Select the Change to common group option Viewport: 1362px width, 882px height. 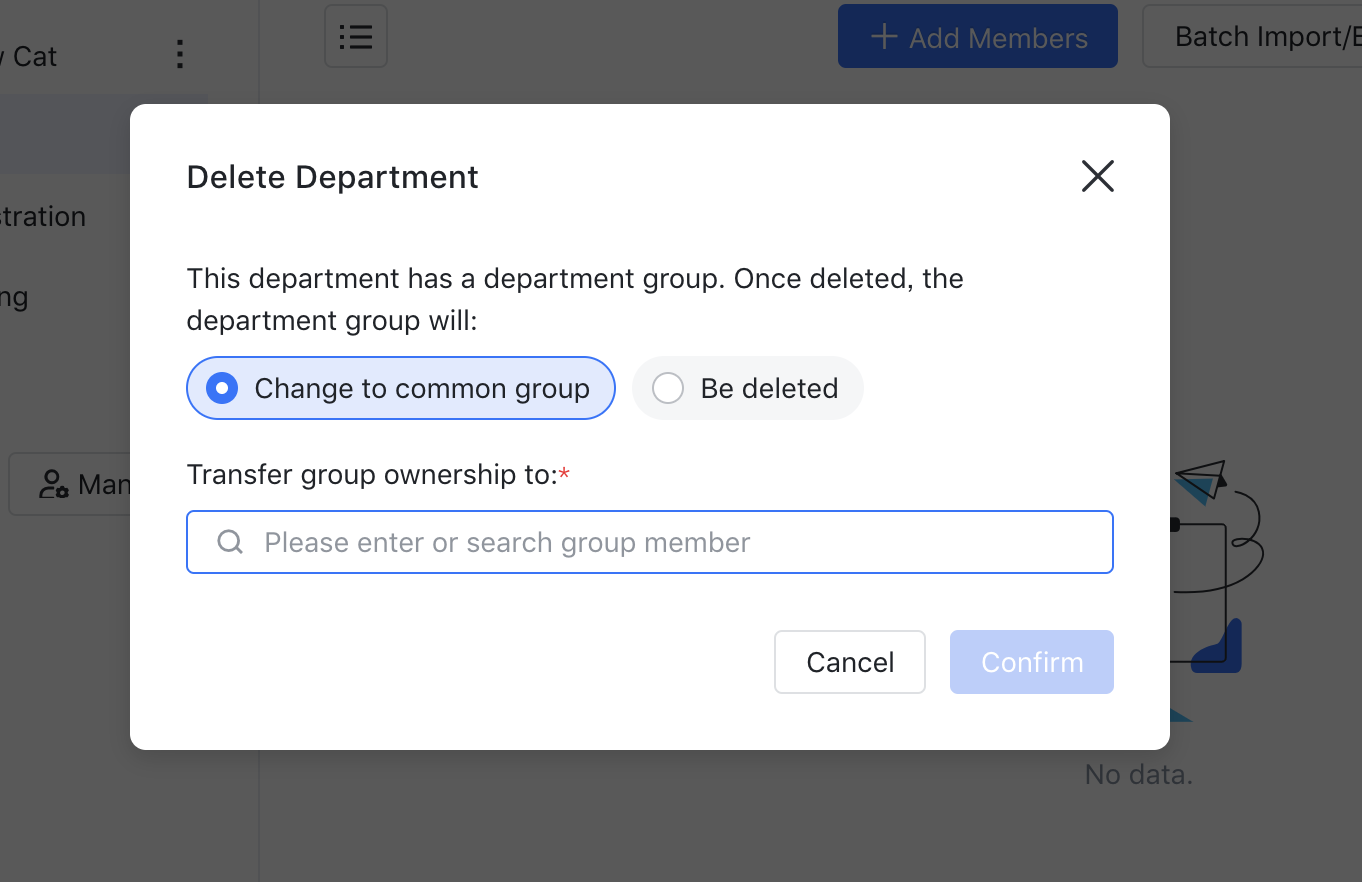[400, 388]
